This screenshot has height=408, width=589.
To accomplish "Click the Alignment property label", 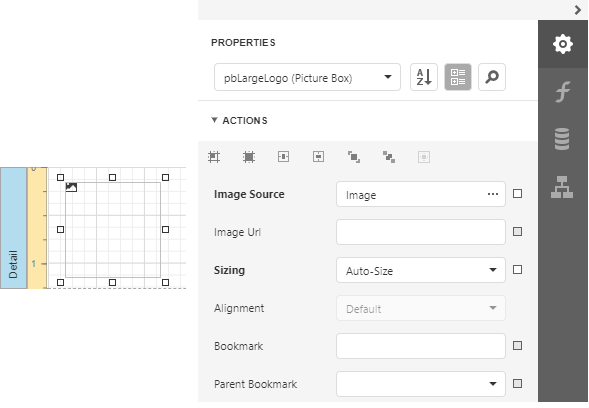I will pyautogui.click(x=239, y=308).
